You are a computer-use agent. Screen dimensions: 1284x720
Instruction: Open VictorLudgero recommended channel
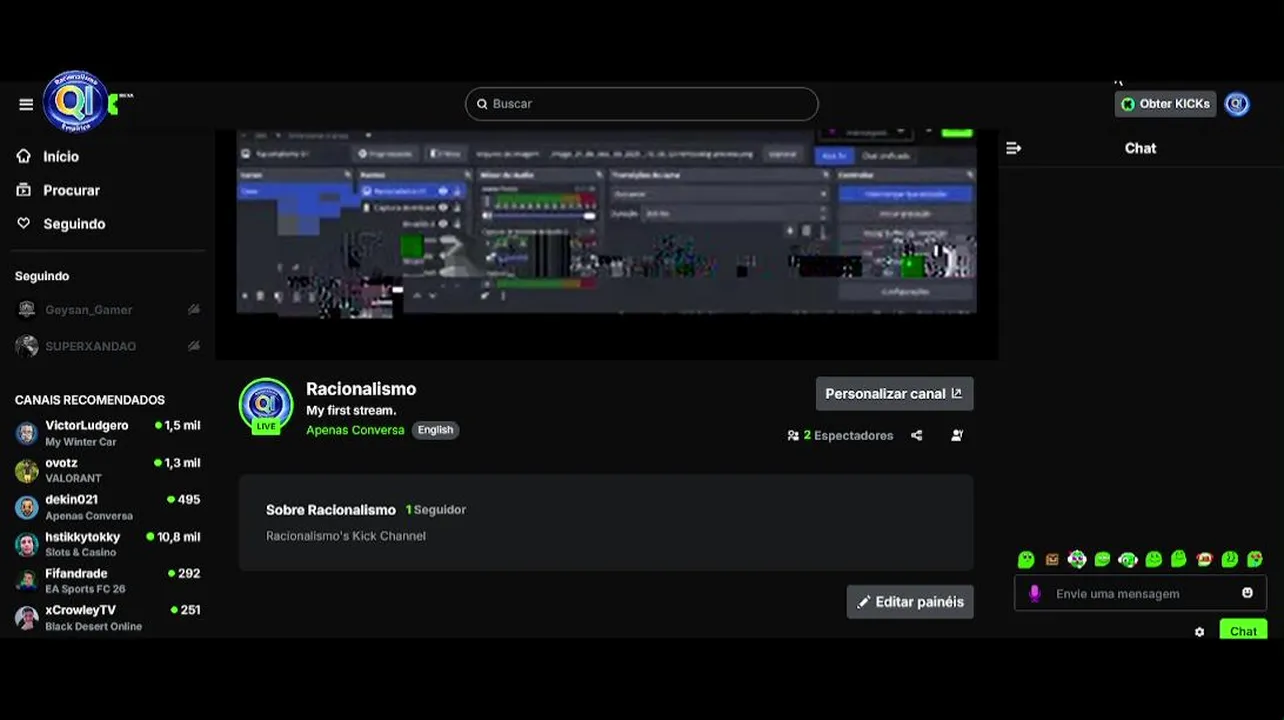[108, 433]
